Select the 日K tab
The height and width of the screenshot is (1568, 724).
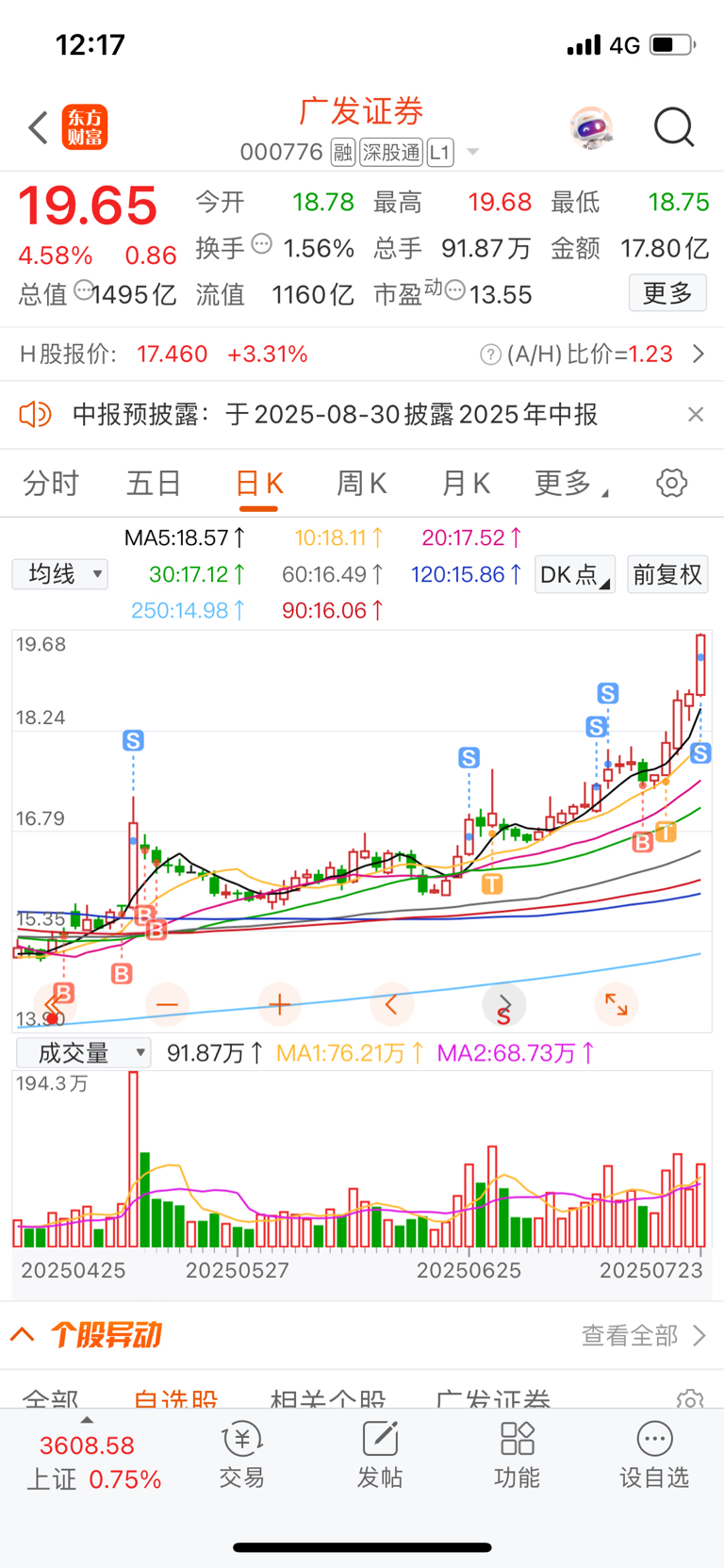(258, 484)
